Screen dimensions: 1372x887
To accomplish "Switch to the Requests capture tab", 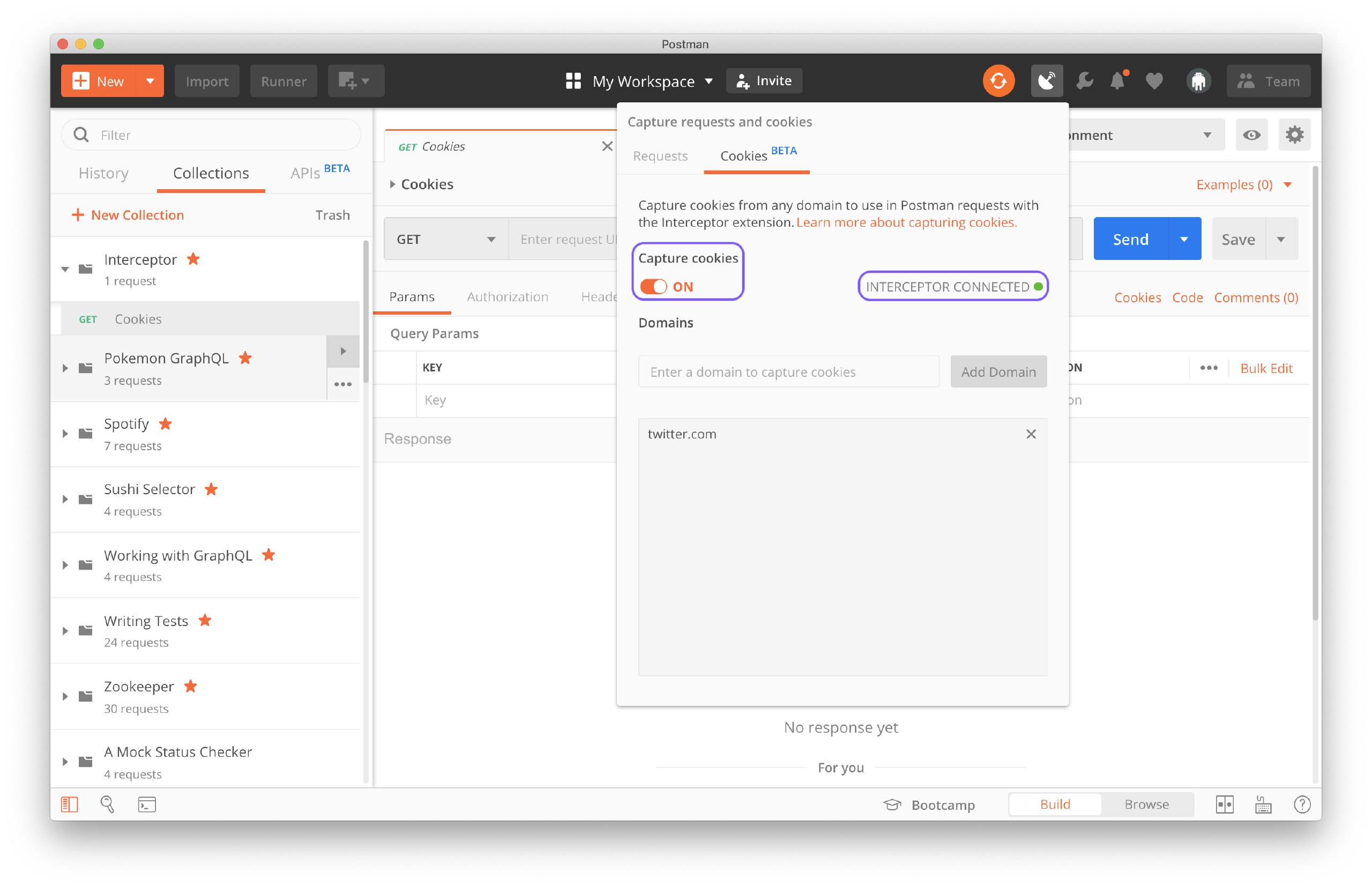I will (660, 155).
